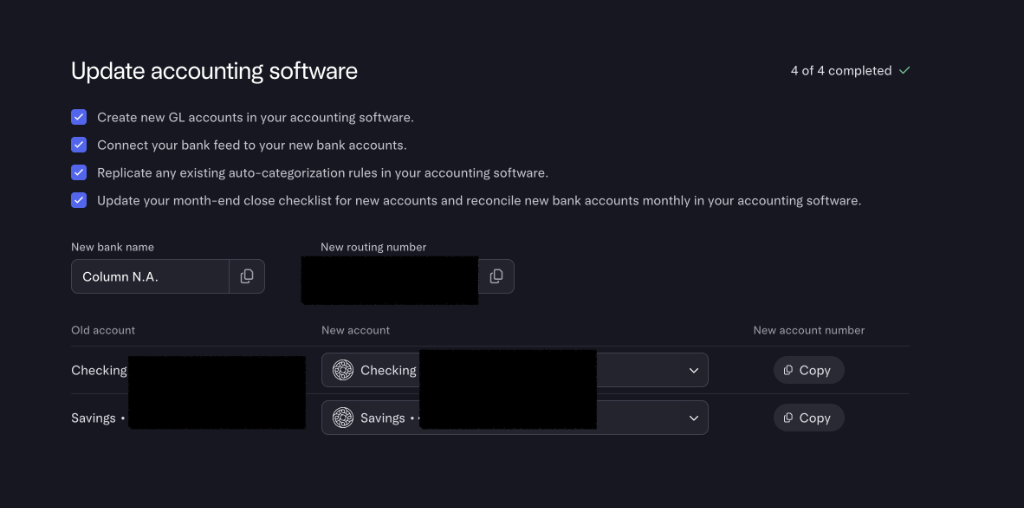
Task: Click the green completed checkmark icon
Action: click(x=904, y=71)
